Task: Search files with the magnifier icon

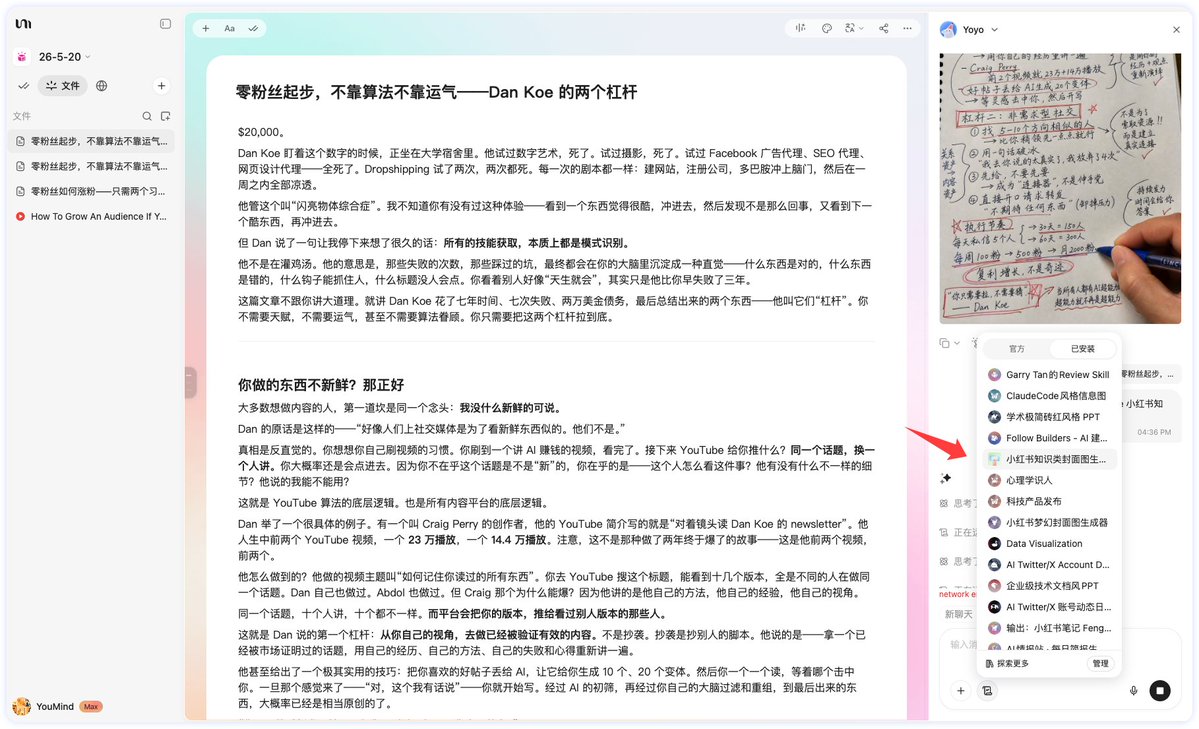Action: click(x=147, y=116)
